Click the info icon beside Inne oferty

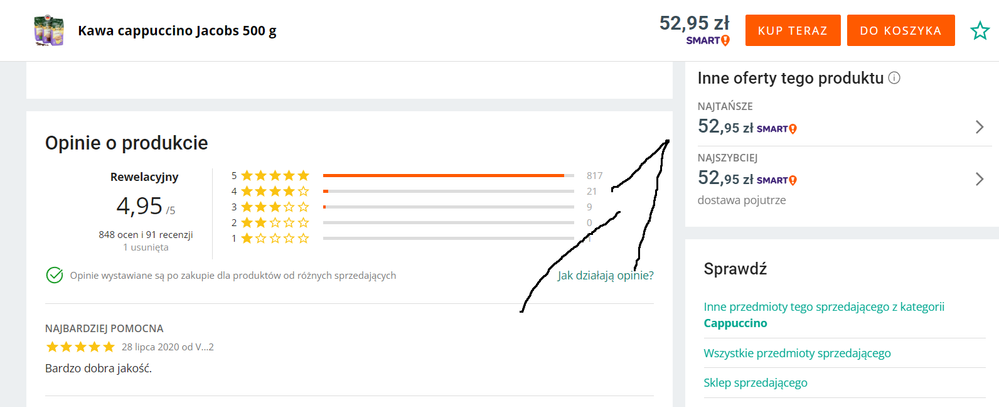pyautogui.click(x=894, y=78)
